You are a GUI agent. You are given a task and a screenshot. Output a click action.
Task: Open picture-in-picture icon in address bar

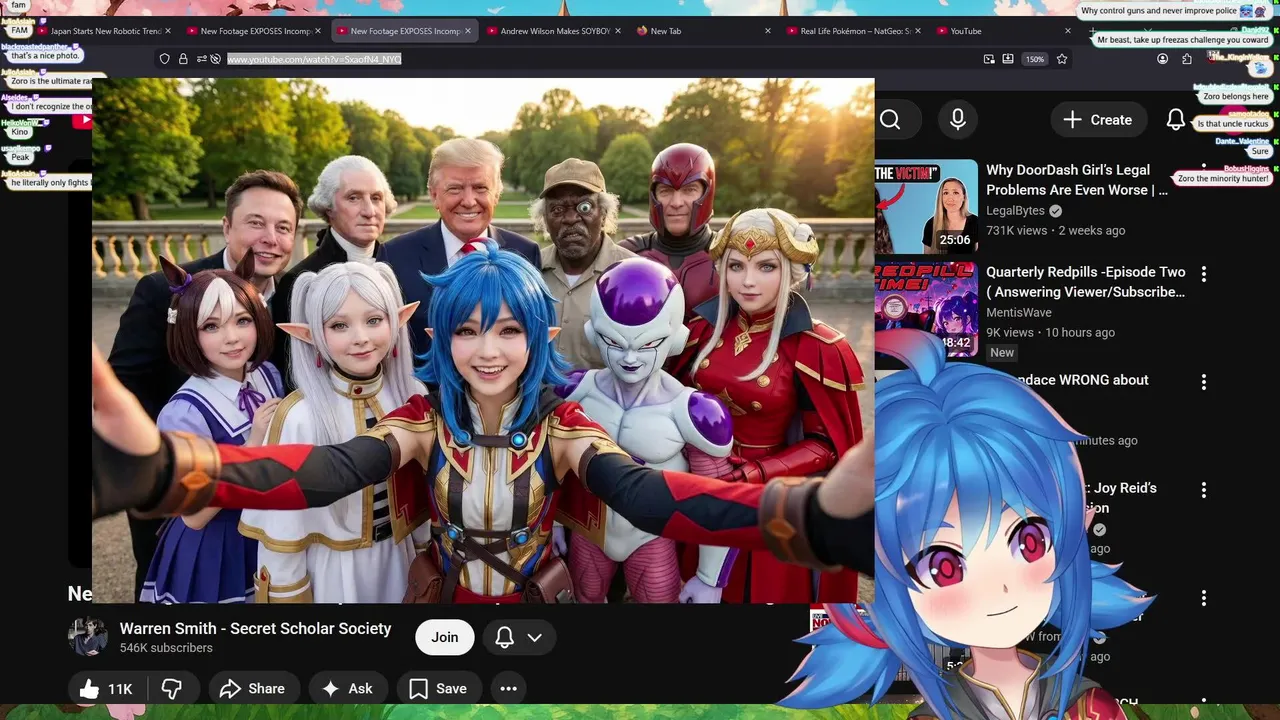pos(989,59)
